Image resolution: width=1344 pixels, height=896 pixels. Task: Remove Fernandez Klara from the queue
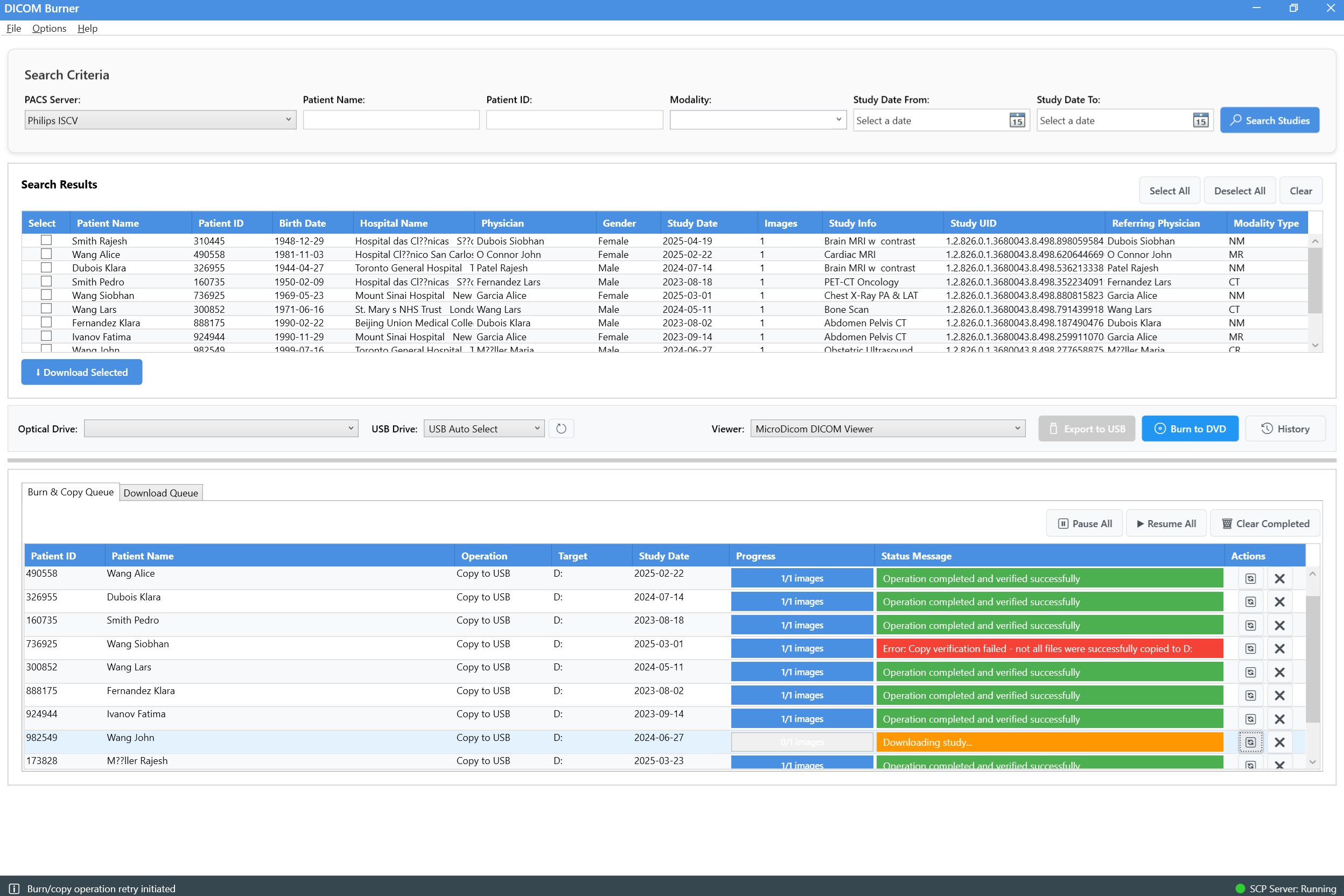(x=1279, y=695)
